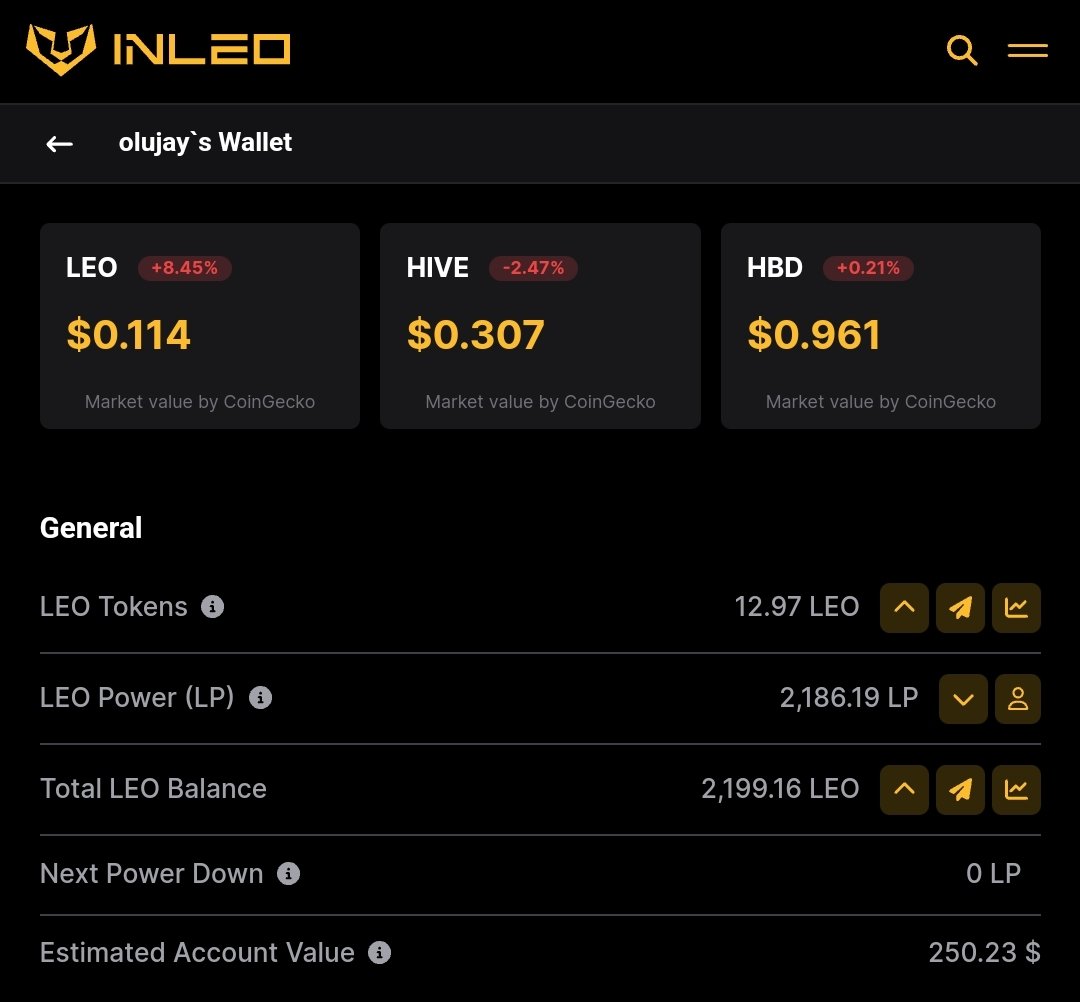The width and height of the screenshot is (1080, 1002).
Task: Open chart icon on Total LEO Balance row
Action: click(1016, 790)
